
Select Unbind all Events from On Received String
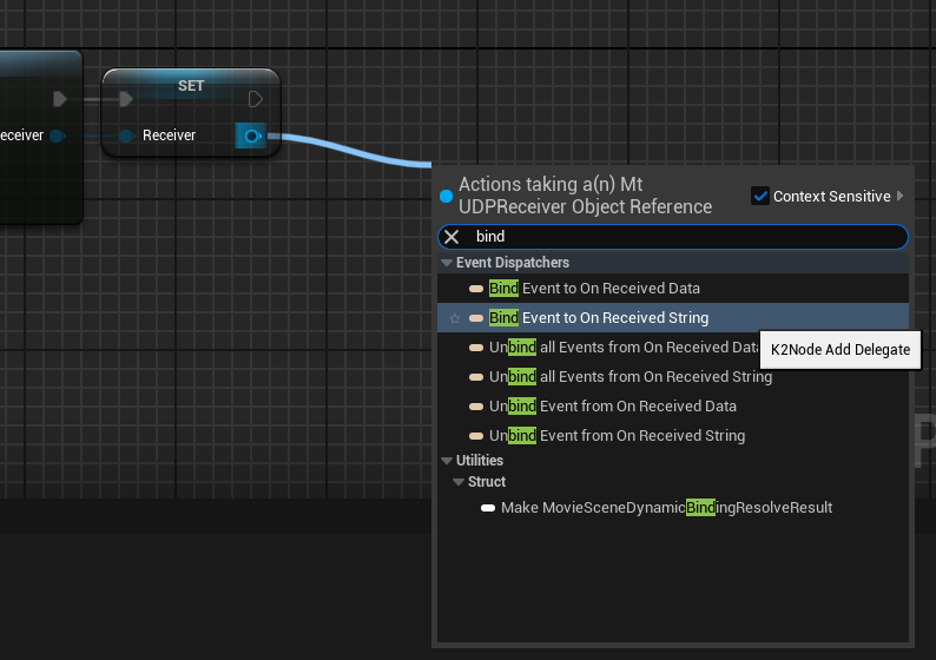pos(630,377)
